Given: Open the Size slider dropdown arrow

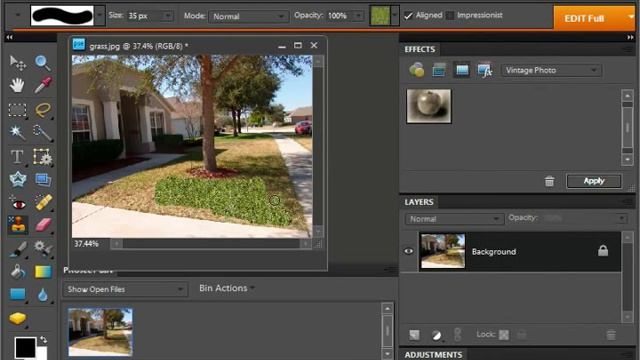Looking at the screenshot, I should click(168, 16).
